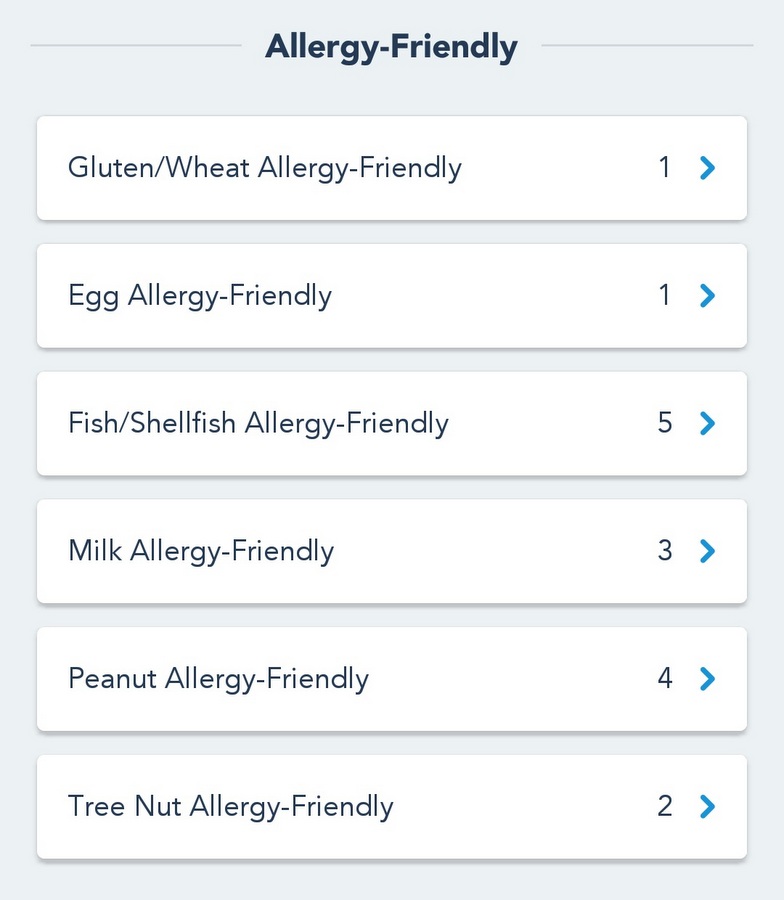Select the Tree Nut Allergy-Friendly text

[231, 807]
